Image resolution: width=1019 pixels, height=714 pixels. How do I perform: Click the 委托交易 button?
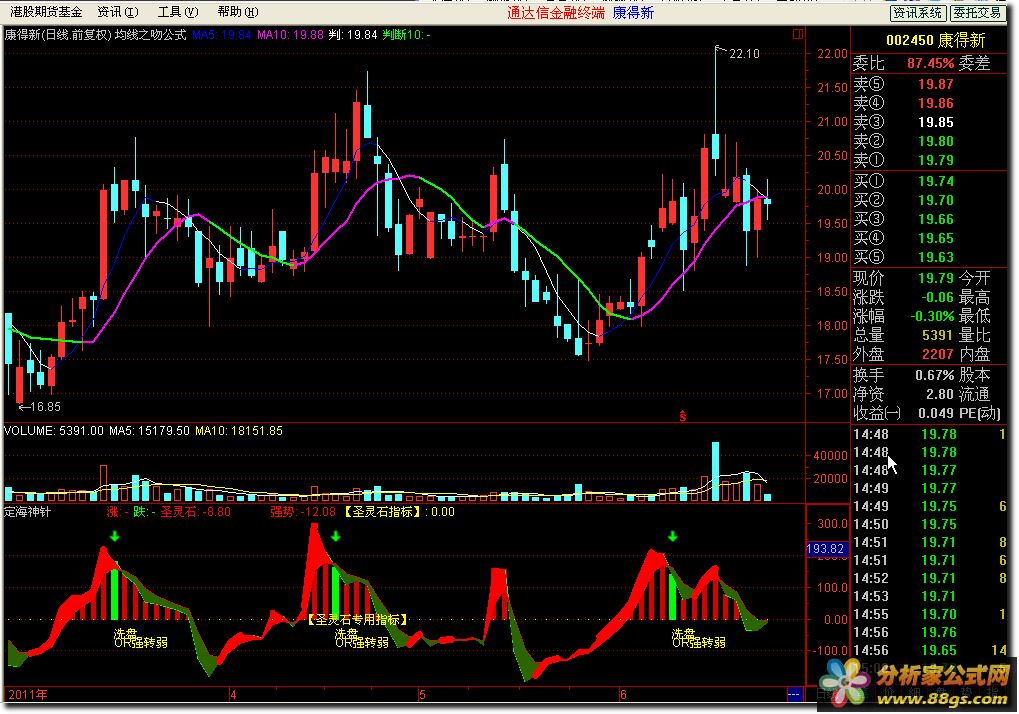977,12
